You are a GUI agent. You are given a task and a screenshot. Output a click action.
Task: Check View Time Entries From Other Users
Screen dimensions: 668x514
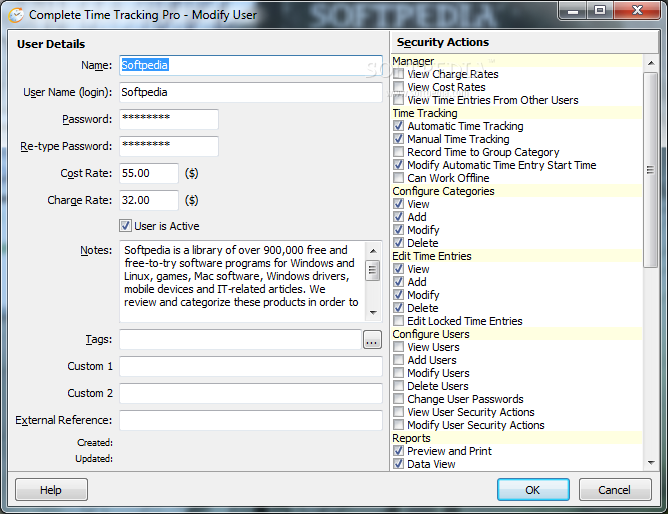click(x=398, y=100)
